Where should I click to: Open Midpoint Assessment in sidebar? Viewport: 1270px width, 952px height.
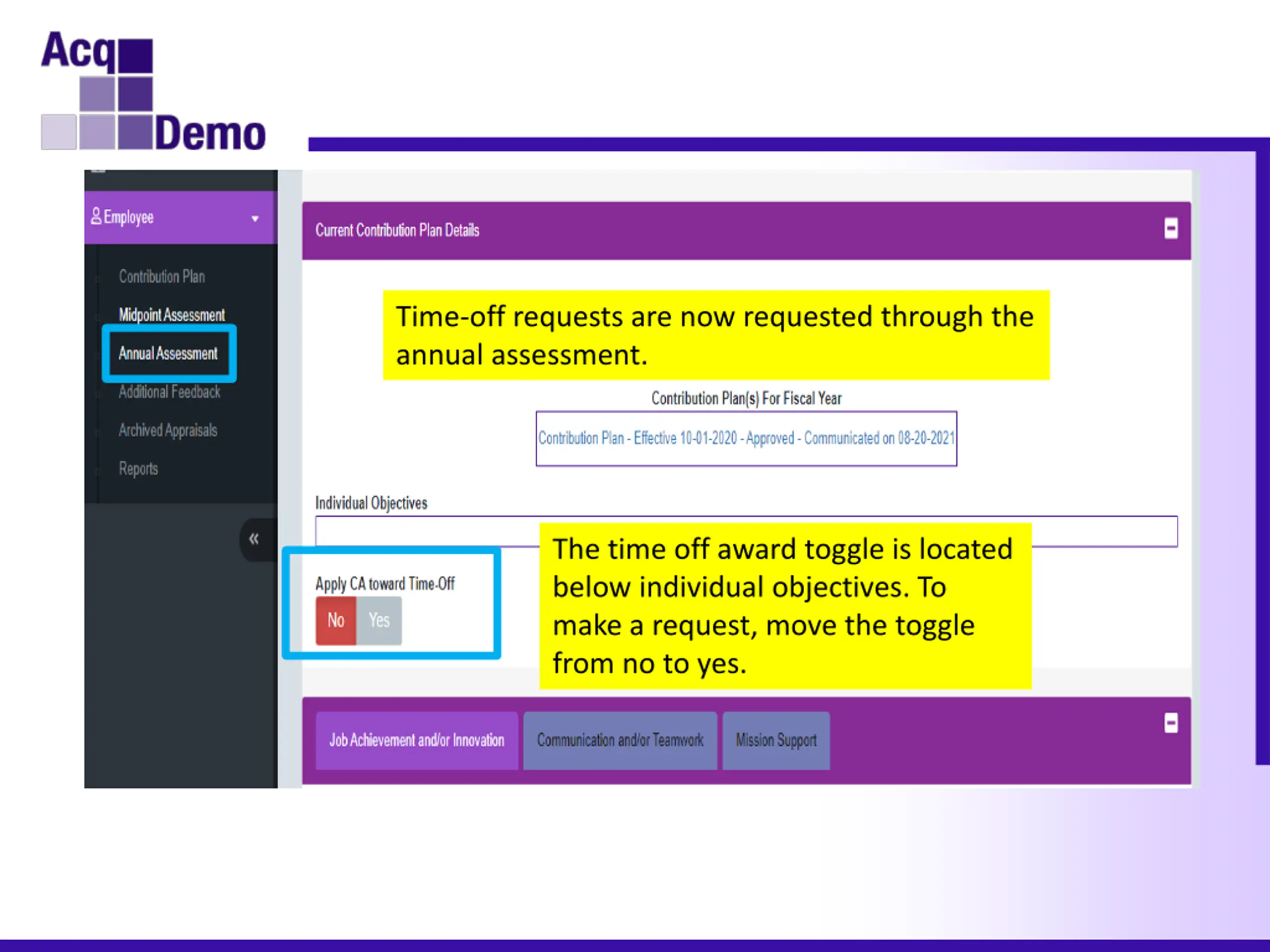click(x=172, y=314)
